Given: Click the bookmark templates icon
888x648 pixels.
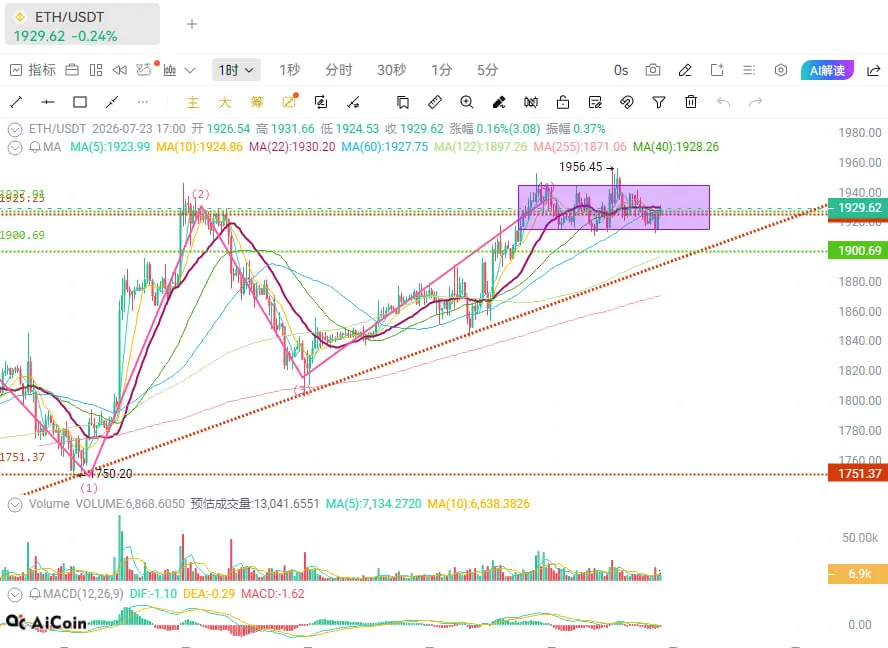Looking at the screenshot, I should pyautogui.click(x=403, y=103).
